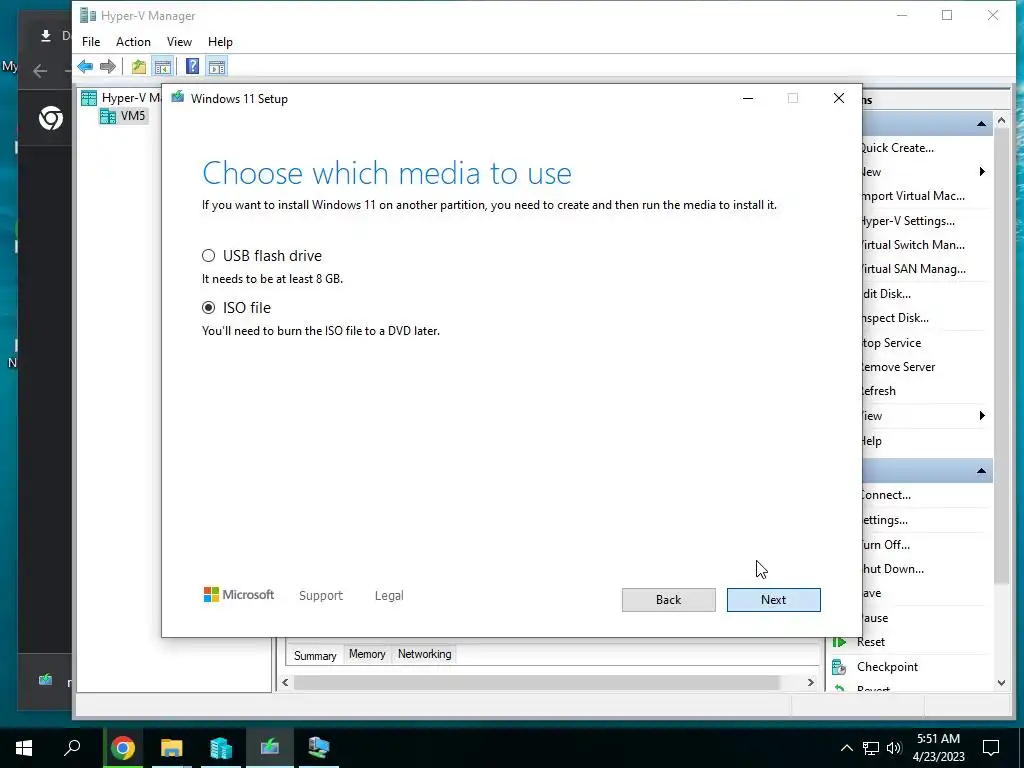Viewport: 1024px width, 768px height.
Task: Open the Action menu in Hyper-V Manager
Action: click(133, 42)
